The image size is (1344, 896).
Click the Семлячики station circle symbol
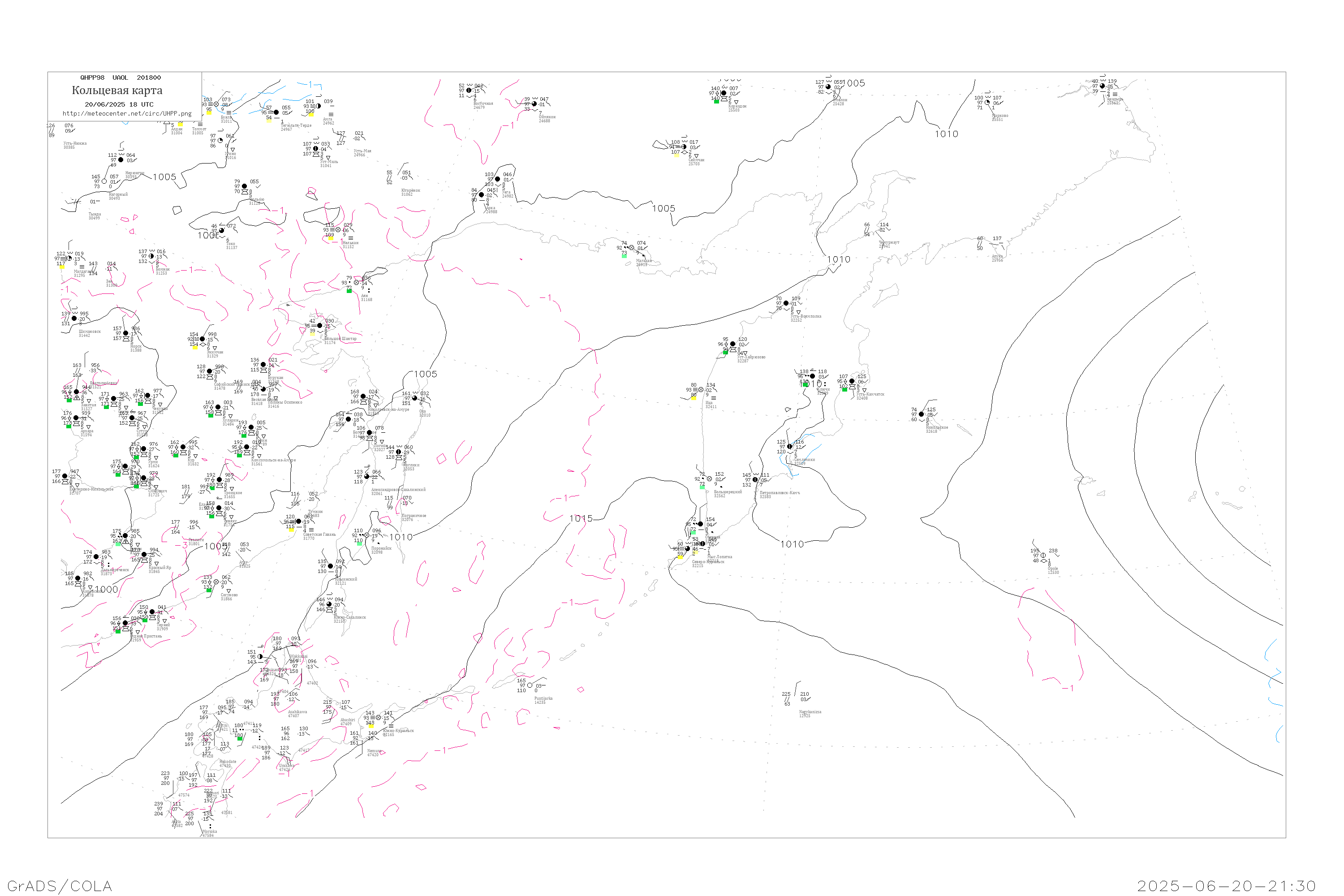click(790, 447)
